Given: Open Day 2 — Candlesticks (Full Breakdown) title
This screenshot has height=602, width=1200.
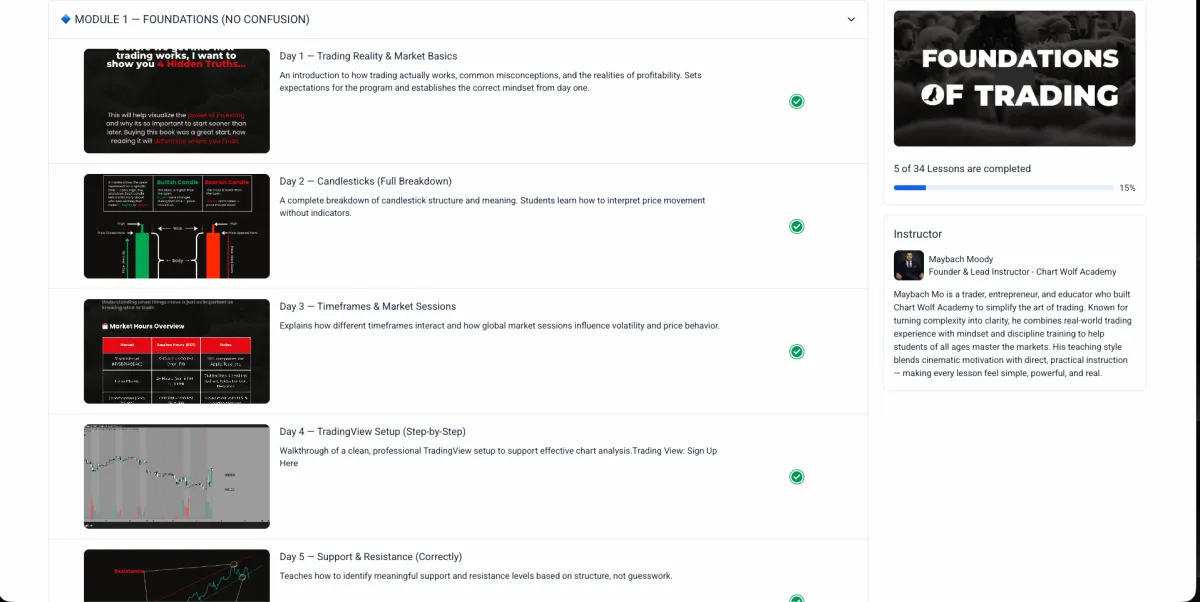Looking at the screenshot, I should [365, 182].
